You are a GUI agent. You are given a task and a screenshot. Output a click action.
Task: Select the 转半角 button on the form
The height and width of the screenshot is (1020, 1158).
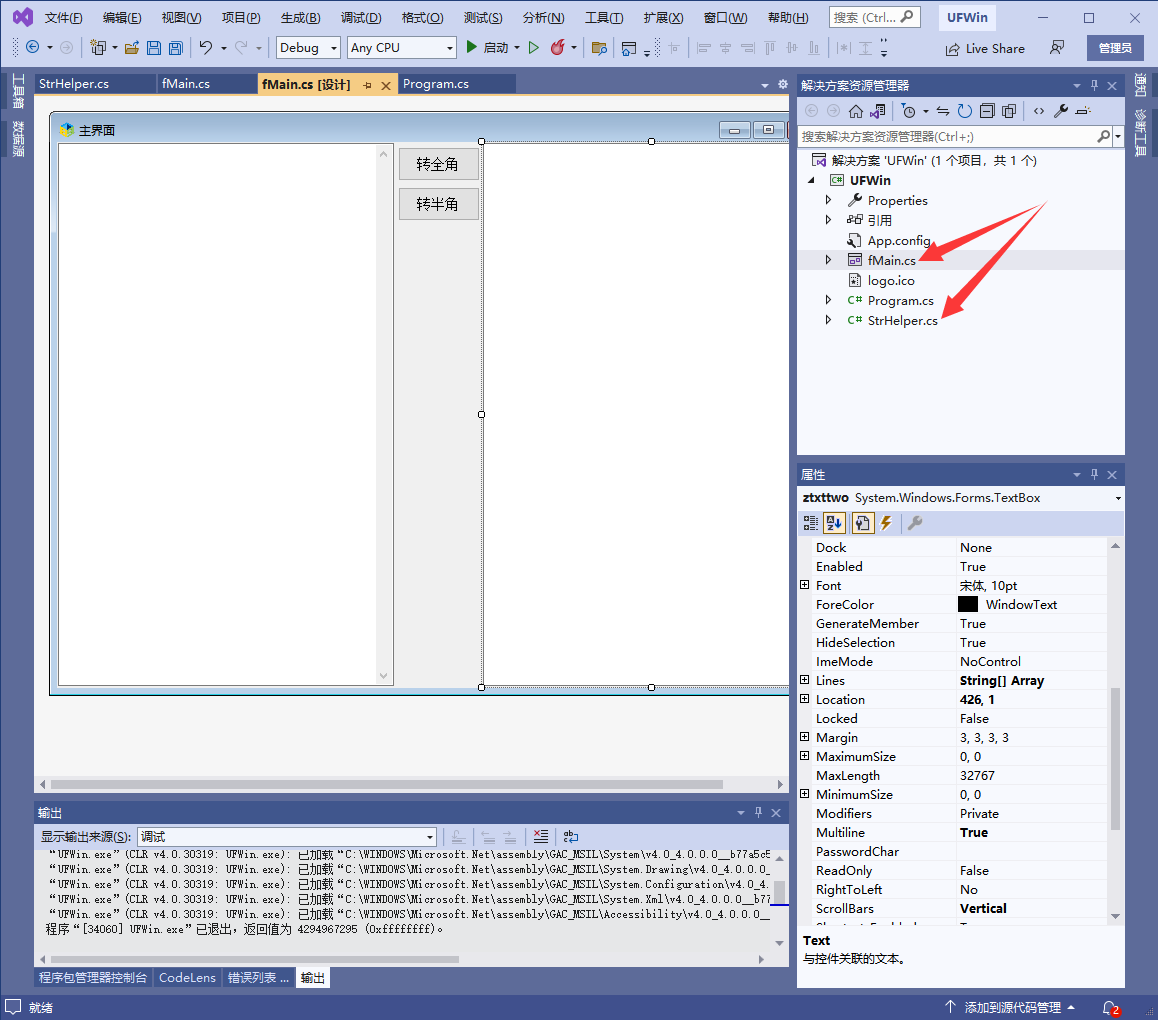point(438,204)
